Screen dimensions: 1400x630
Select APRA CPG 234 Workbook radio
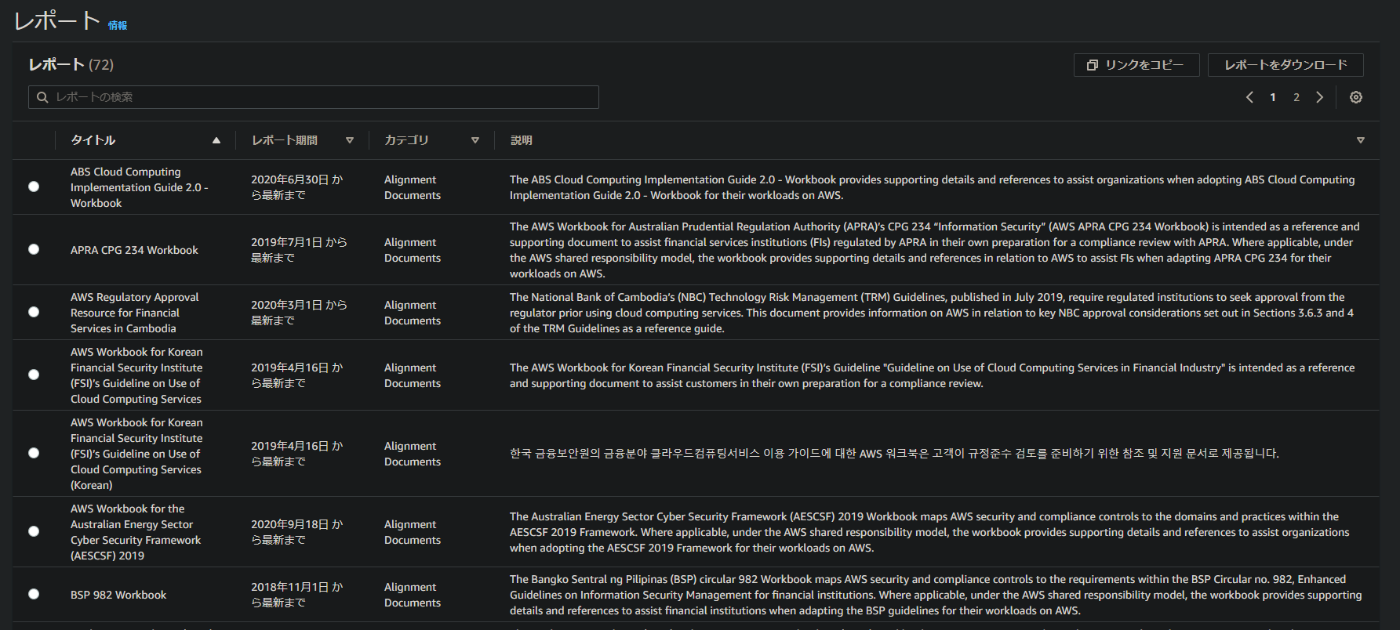[34, 249]
